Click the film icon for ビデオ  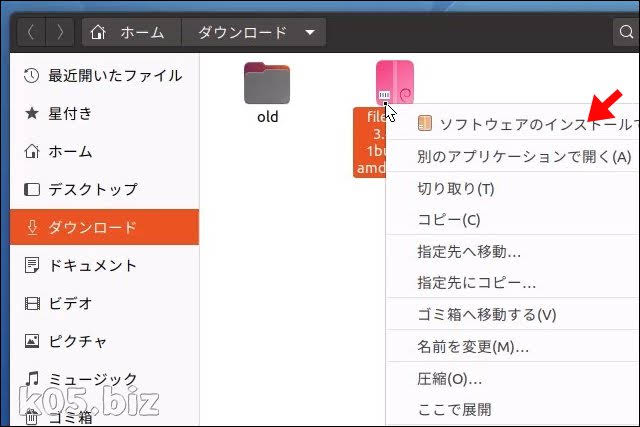point(32,303)
